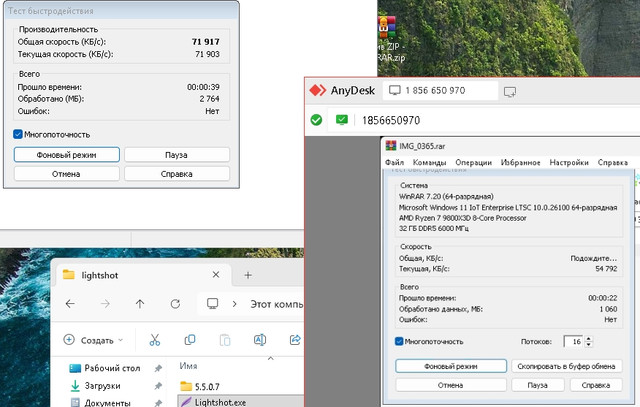The image size is (640, 407).
Task: Unpin Рабочий стол using its pin icon
Action: click(x=158, y=368)
